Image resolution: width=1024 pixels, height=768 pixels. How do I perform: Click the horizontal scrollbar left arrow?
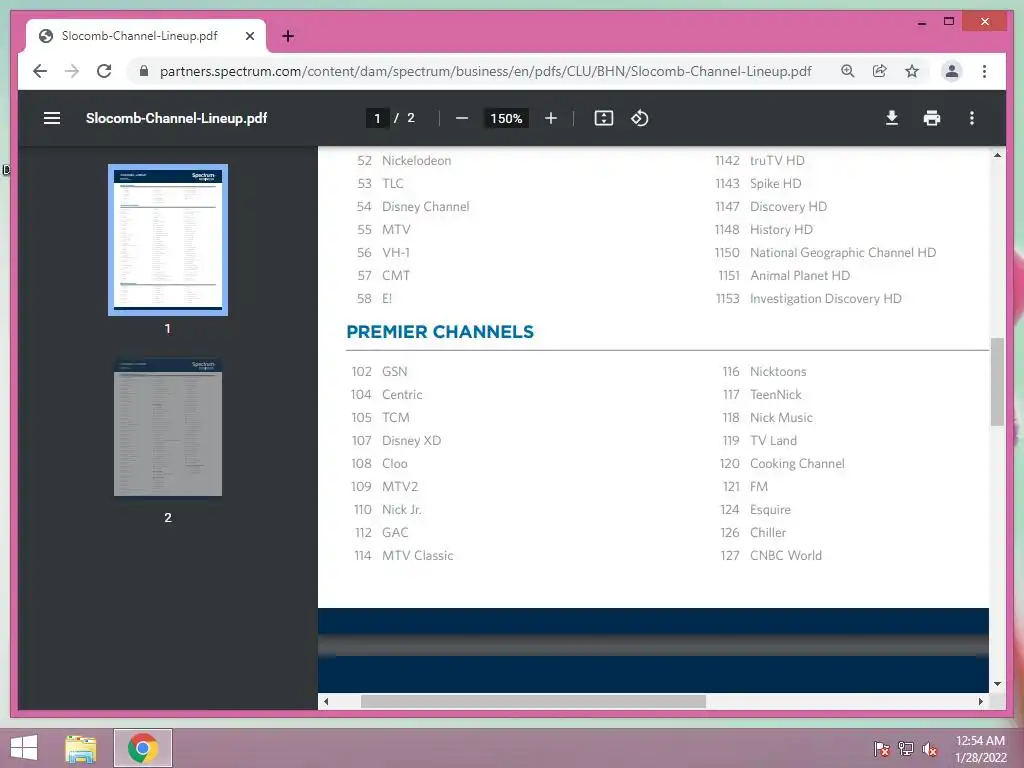tap(326, 701)
